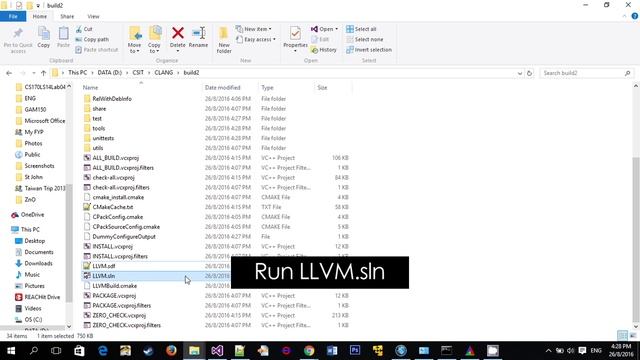Open Photoshop from the taskbar
The width and height of the screenshot is (640, 360).
tap(355, 351)
